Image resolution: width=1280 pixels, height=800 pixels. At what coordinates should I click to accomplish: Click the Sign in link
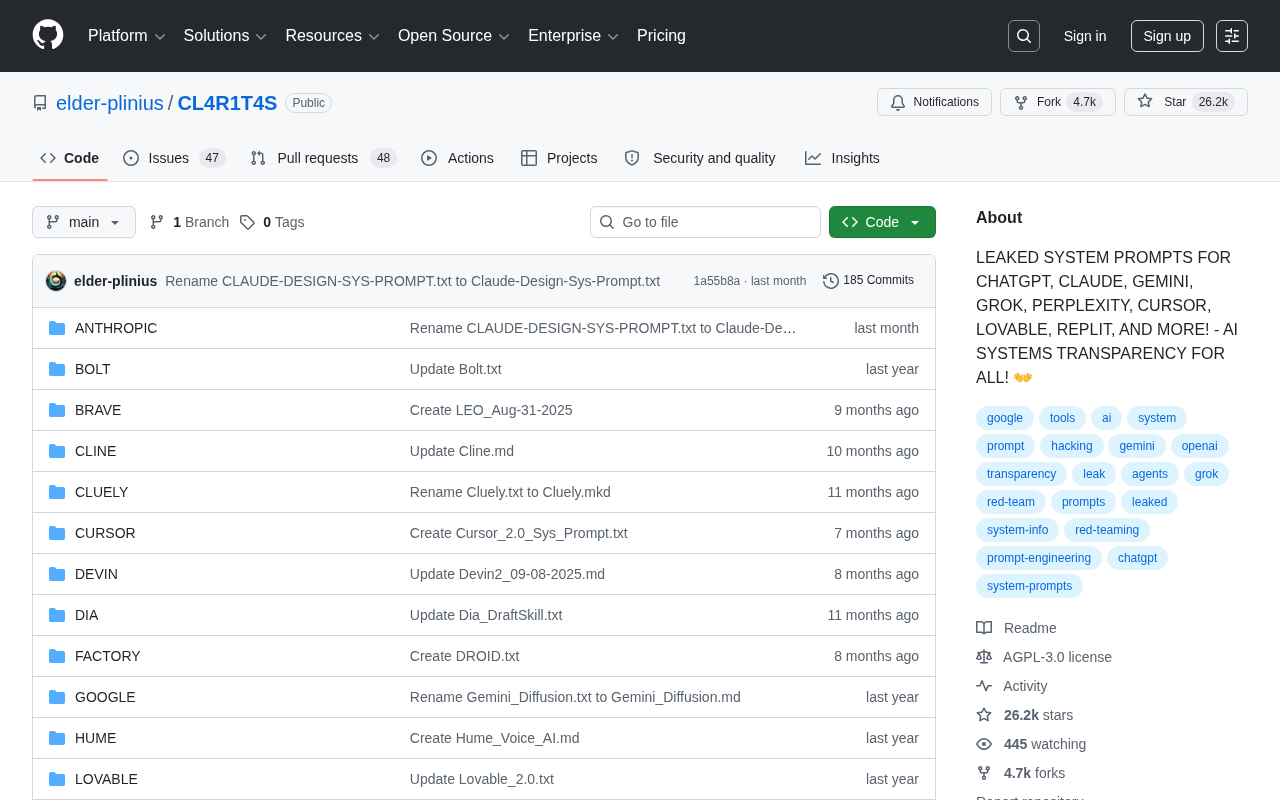pos(1085,36)
